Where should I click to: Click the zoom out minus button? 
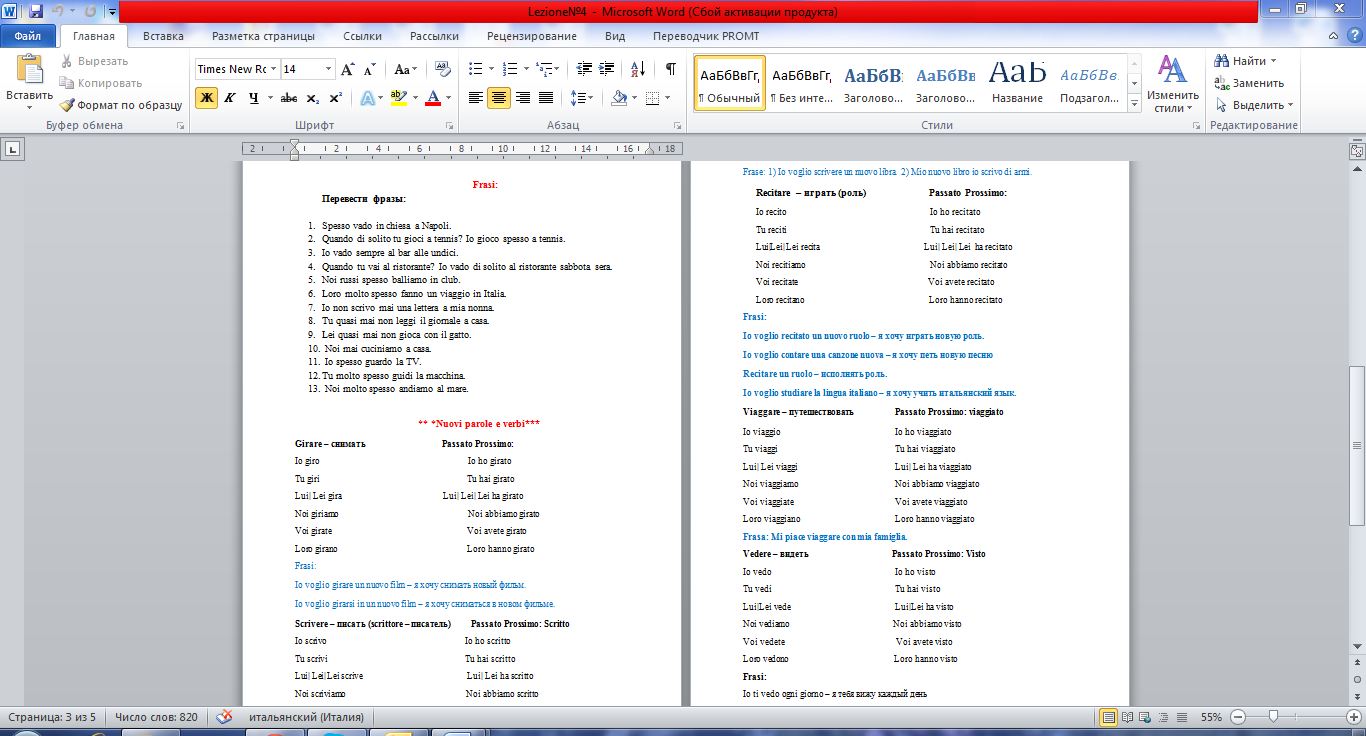(1238, 717)
